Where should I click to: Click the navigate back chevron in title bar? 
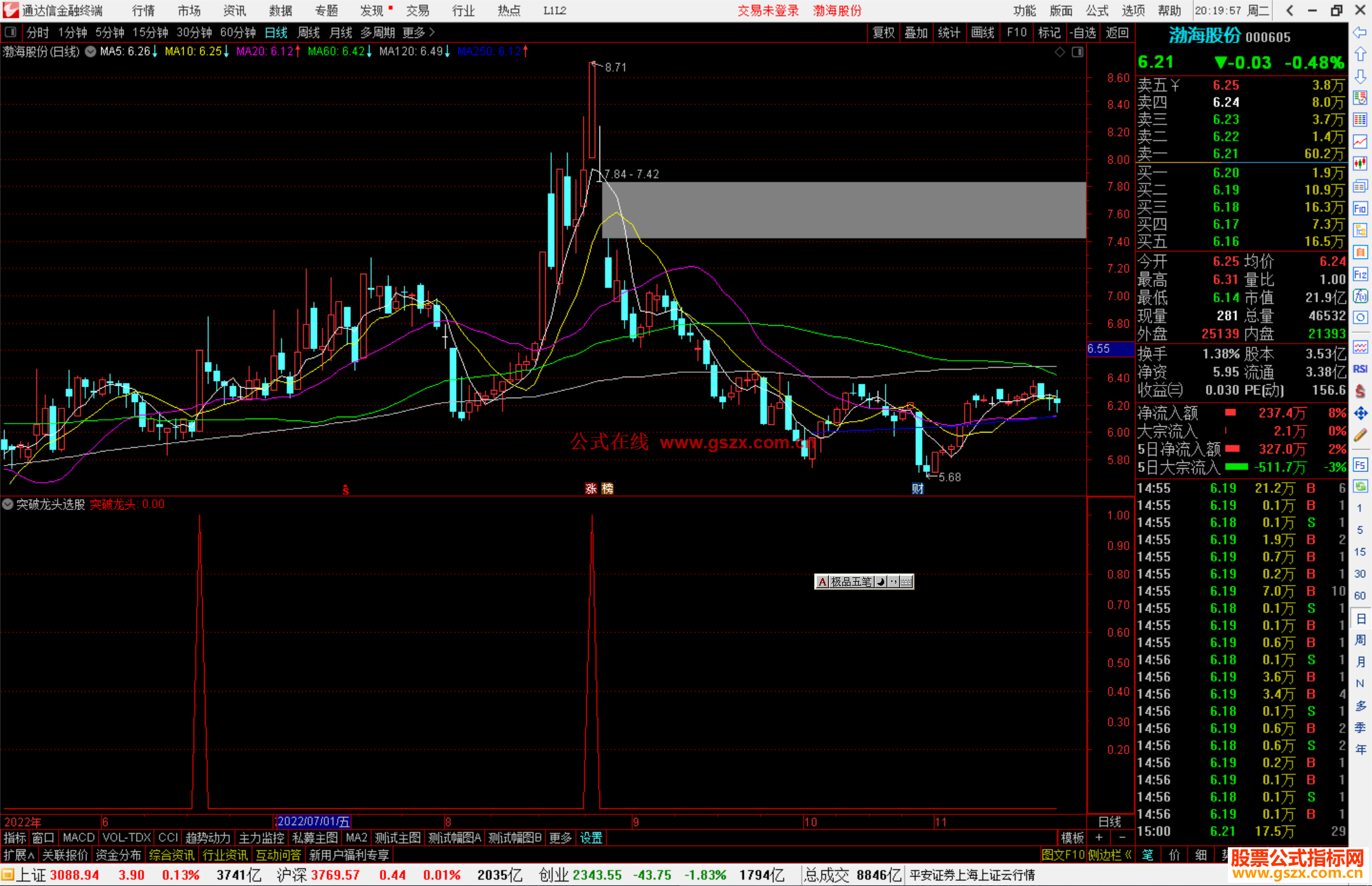point(1289,10)
